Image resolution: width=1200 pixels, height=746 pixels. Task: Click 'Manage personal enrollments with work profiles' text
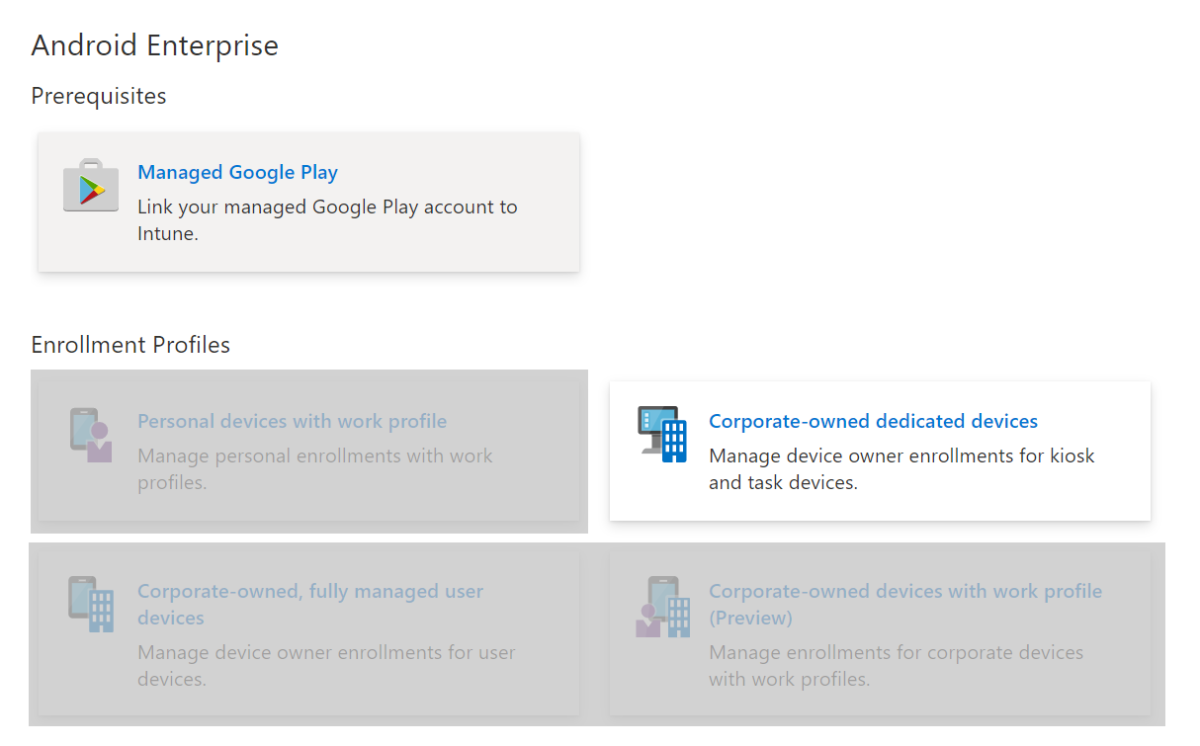(x=315, y=468)
